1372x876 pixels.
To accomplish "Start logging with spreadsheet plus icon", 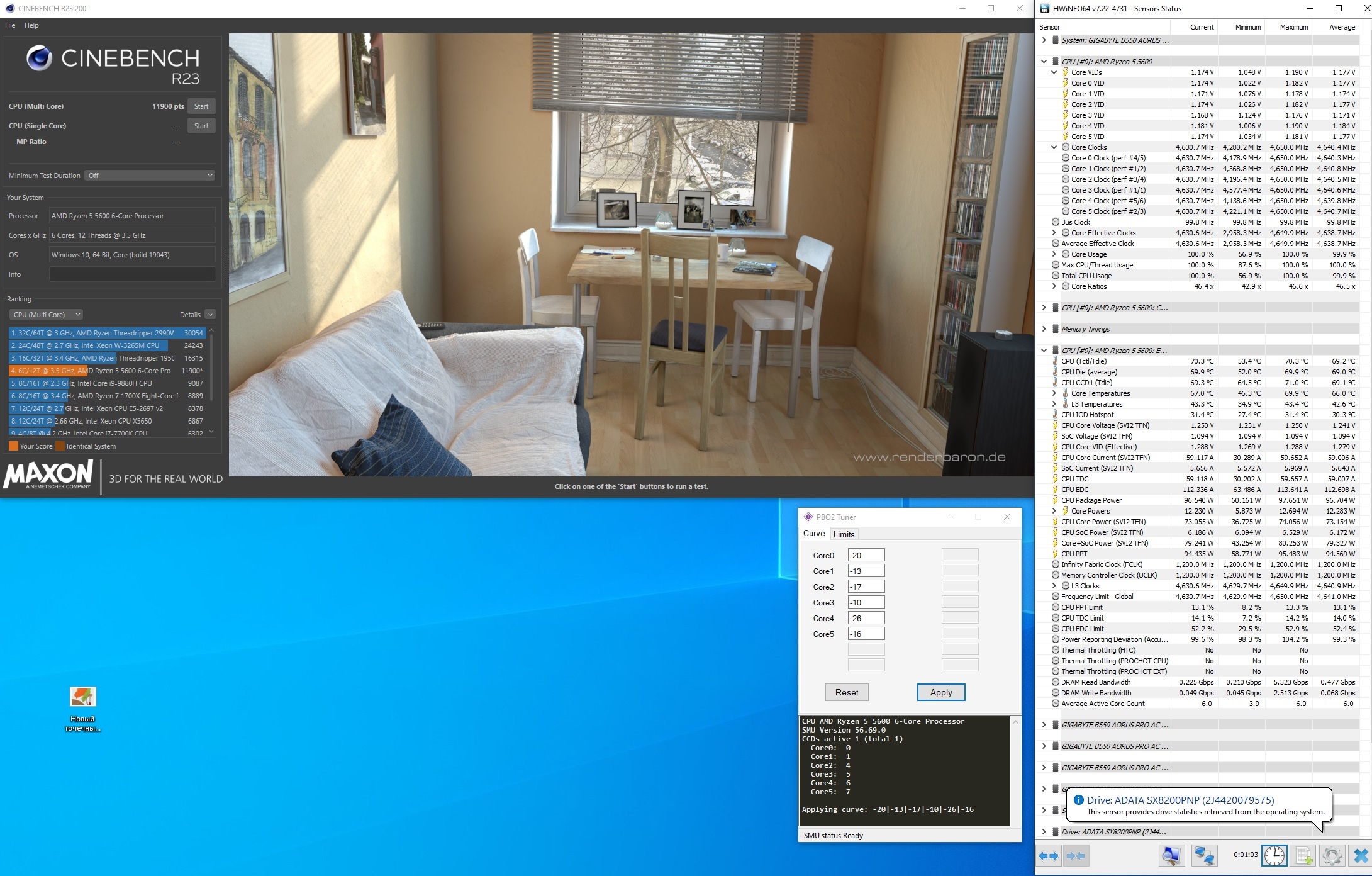I will click(x=1303, y=856).
